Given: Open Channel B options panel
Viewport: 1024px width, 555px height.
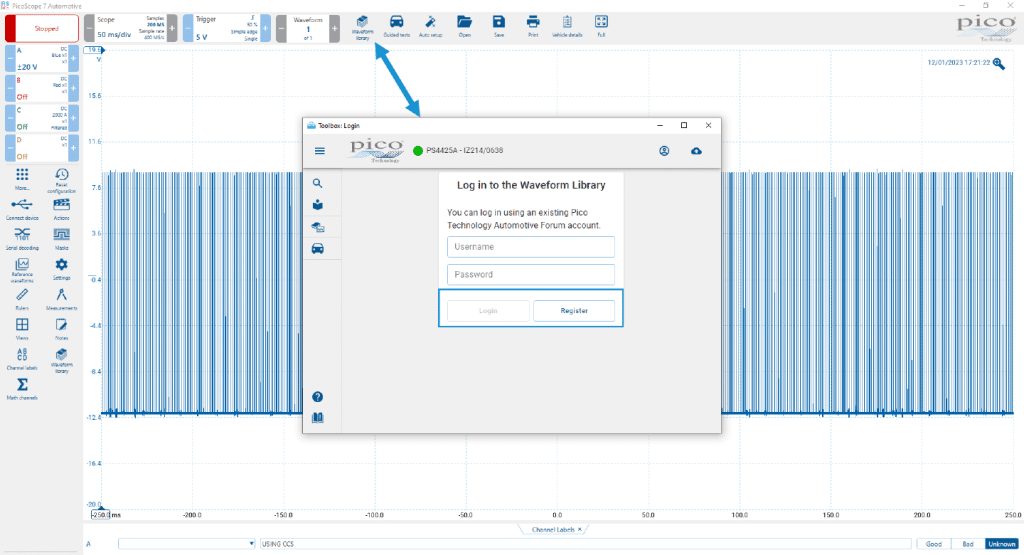Looking at the screenshot, I should click(x=42, y=88).
